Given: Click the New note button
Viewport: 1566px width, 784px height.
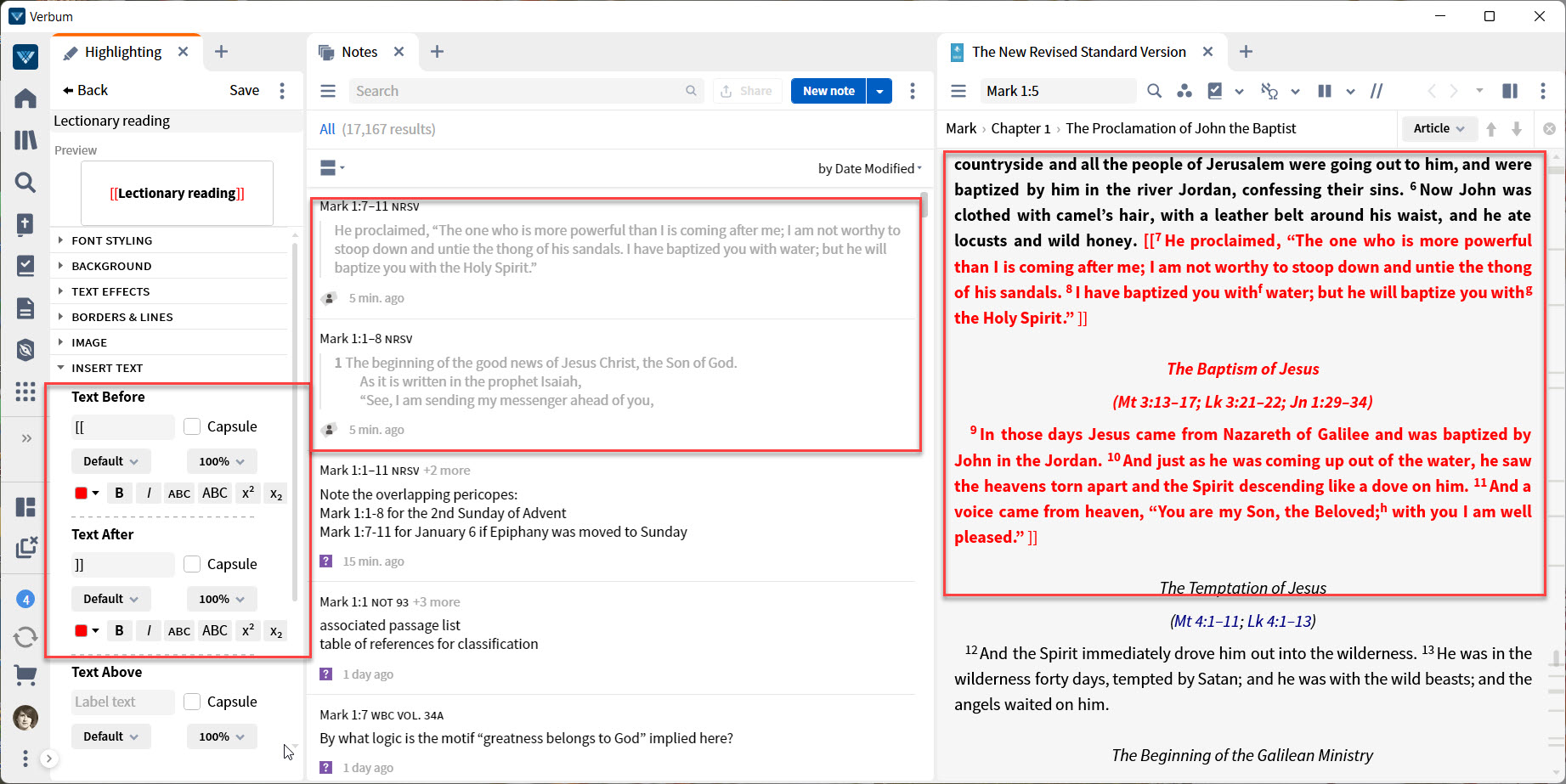Looking at the screenshot, I should tap(828, 90).
